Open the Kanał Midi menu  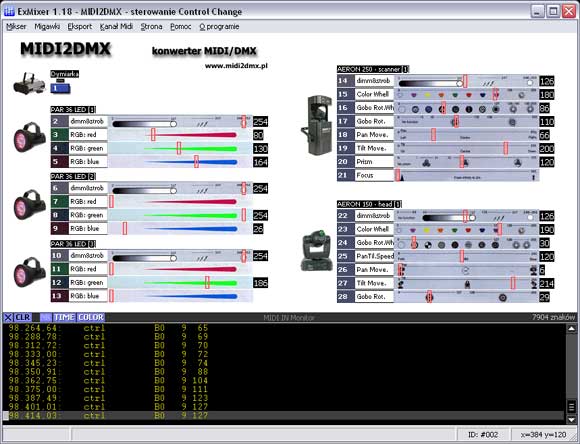[x=116, y=27]
